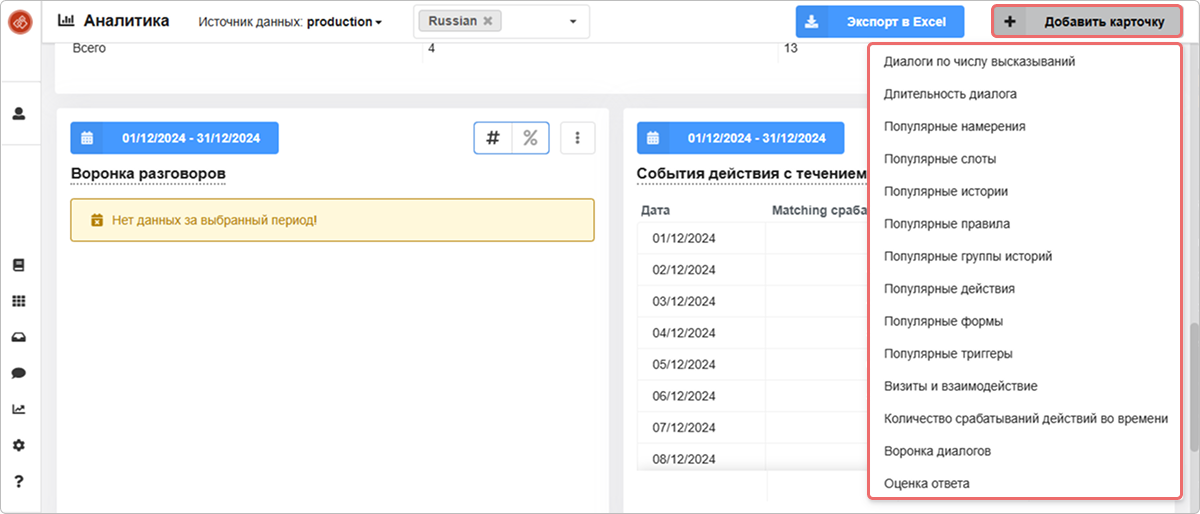Open the help question mark icon

[18, 481]
